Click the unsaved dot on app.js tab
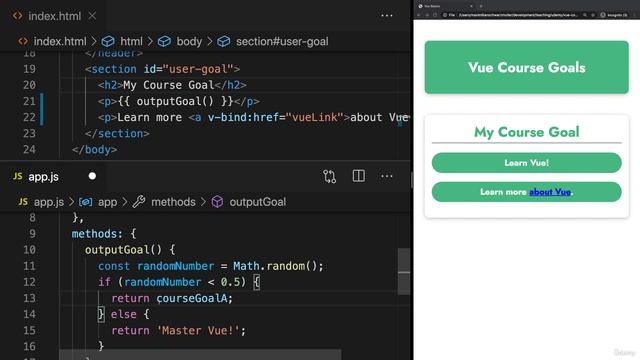Viewport: 640px width, 360px height. click(92, 176)
